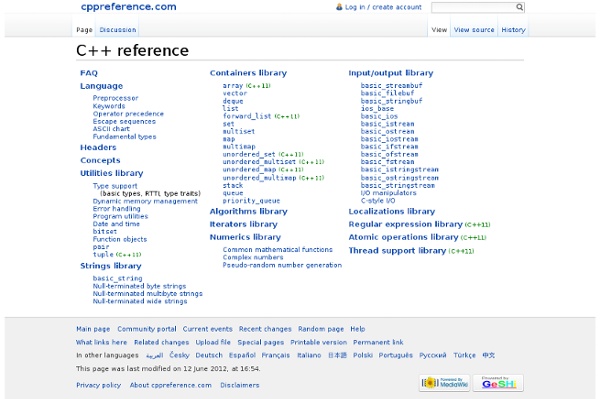The height and width of the screenshot is (399, 600).
Task: Open the Atomic operations library link
Action: (x=403, y=237)
